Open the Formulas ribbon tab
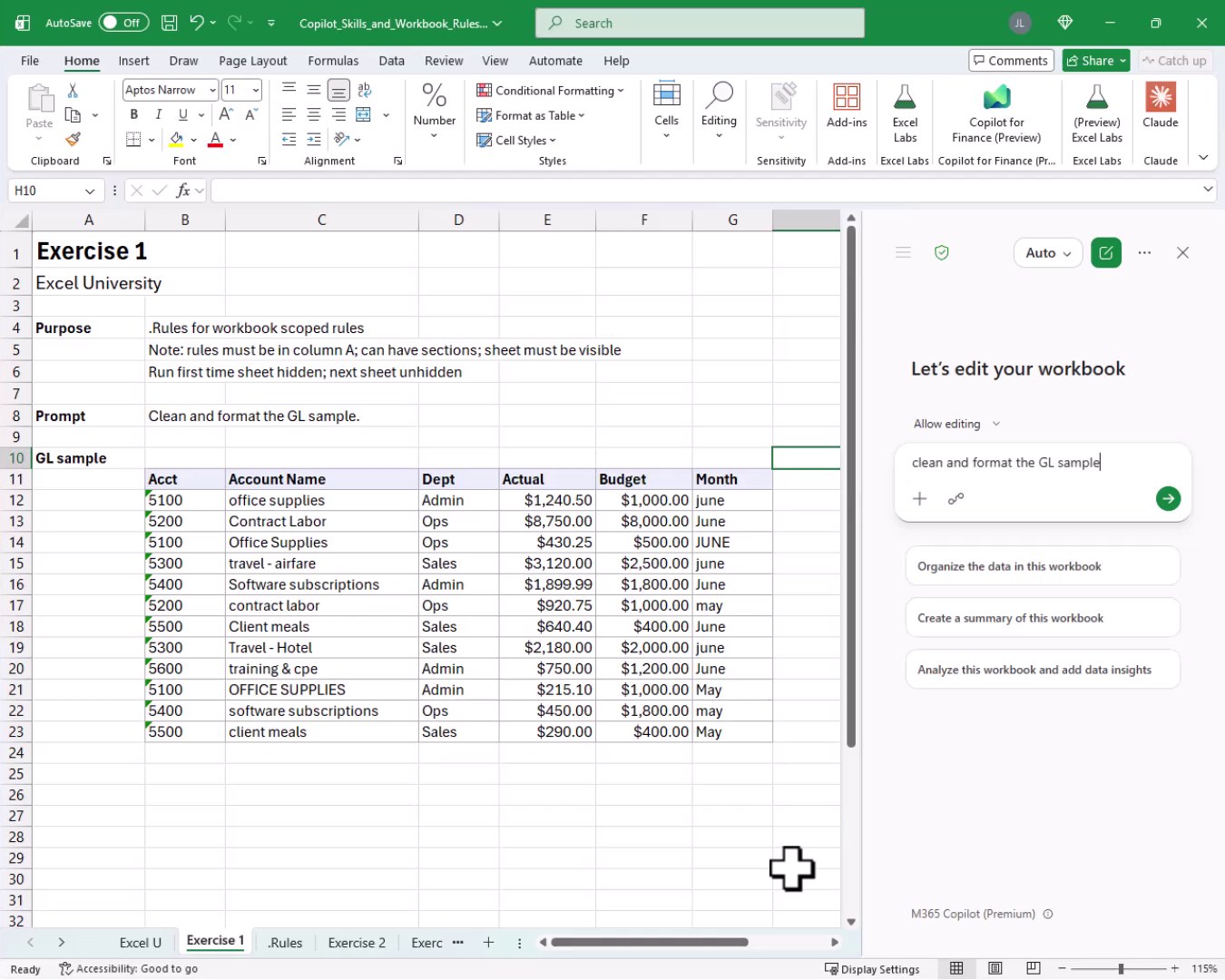This screenshot has height=980, width=1225. tap(333, 61)
